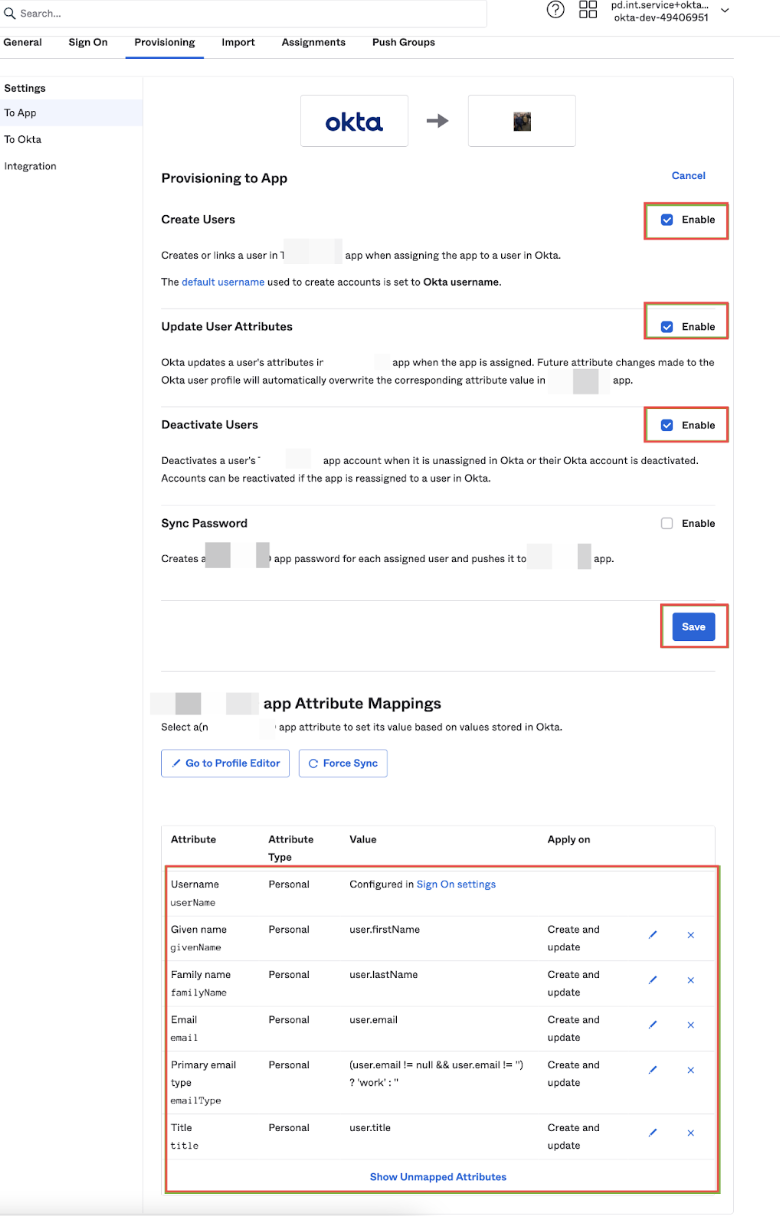Screen dimensions: 780x1216
Task: Edit the Family name mapping pencil icon
Action: click(653, 980)
